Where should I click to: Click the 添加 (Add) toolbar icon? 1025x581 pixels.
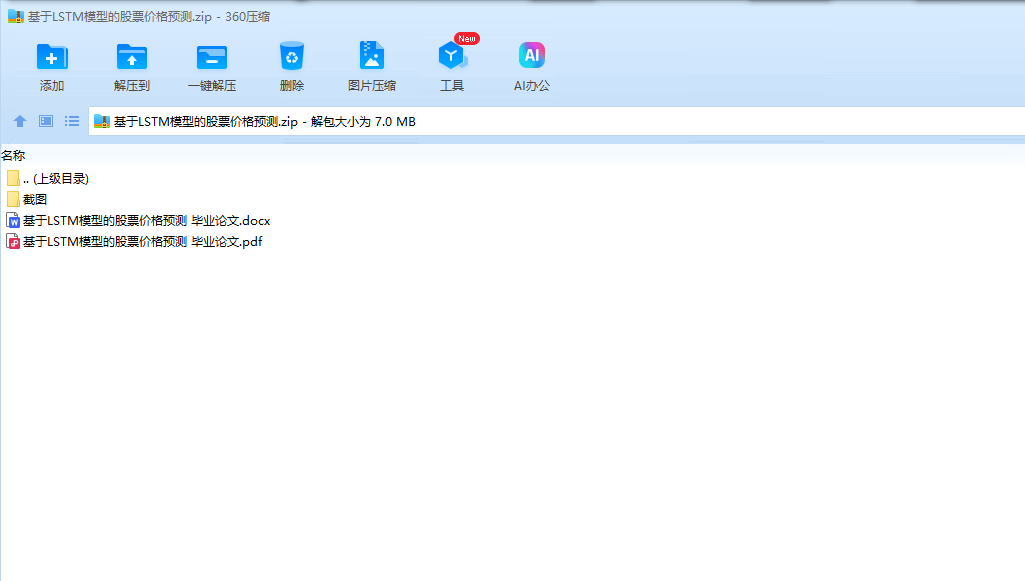coord(52,57)
